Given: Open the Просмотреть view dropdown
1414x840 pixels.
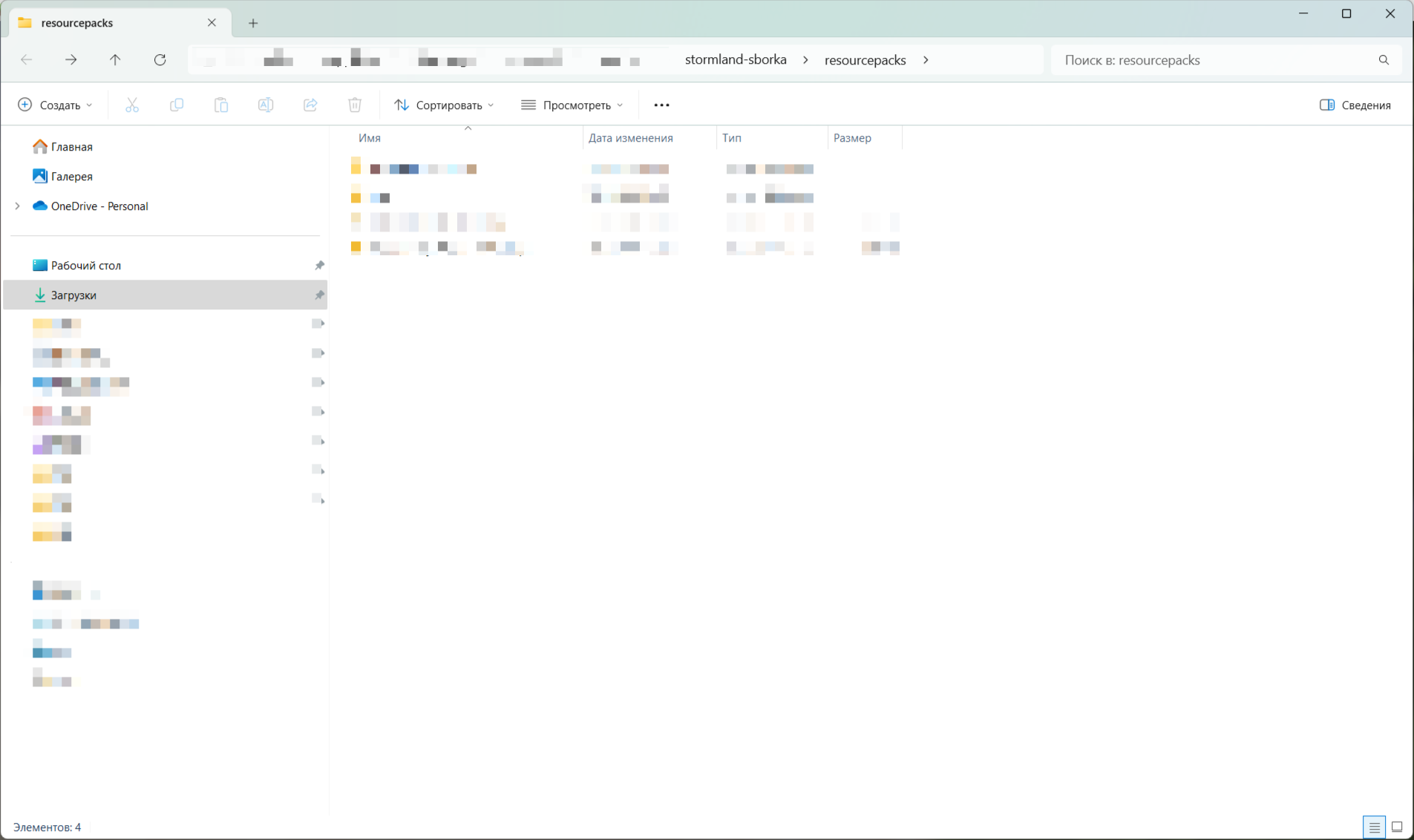Looking at the screenshot, I should pyautogui.click(x=572, y=105).
